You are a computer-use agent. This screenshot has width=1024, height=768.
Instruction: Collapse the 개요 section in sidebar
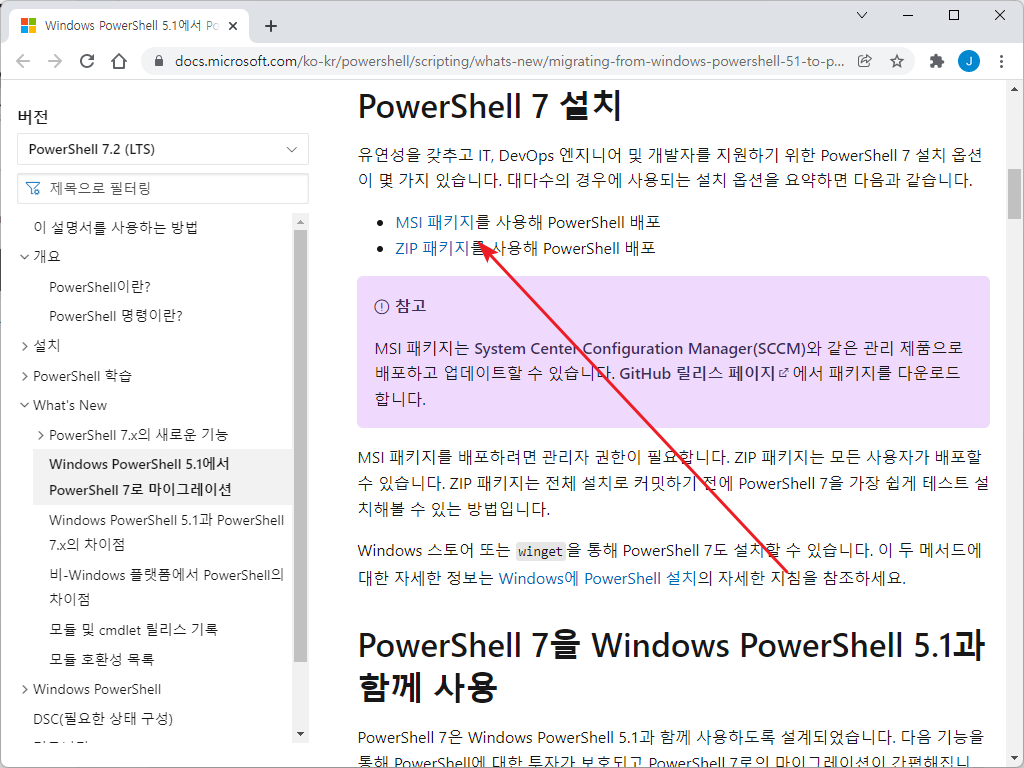pos(25,256)
